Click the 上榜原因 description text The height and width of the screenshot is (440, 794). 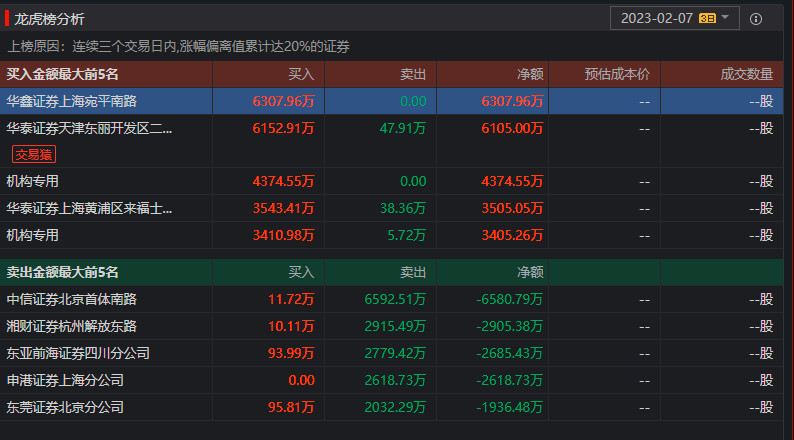coord(179,46)
